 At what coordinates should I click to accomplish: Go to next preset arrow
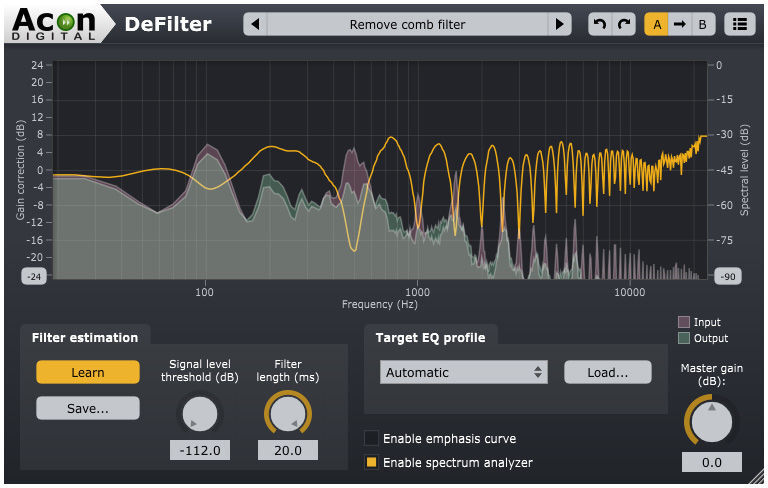tap(559, 24)
